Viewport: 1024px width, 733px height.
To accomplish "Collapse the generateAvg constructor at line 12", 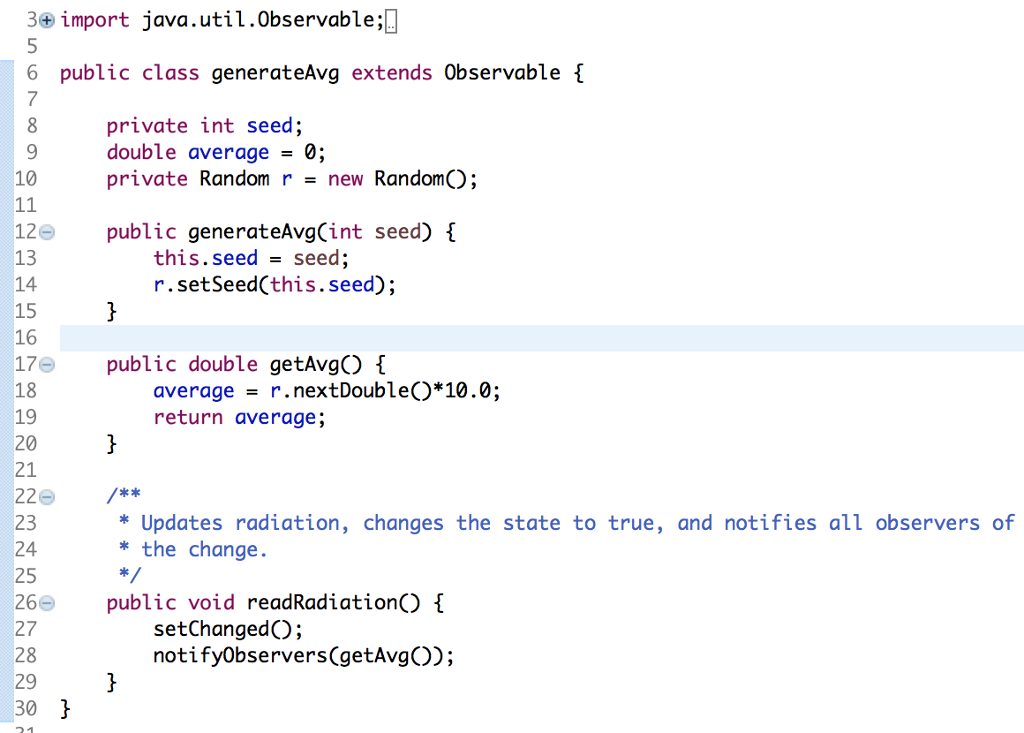I will (x=47, y=232).
